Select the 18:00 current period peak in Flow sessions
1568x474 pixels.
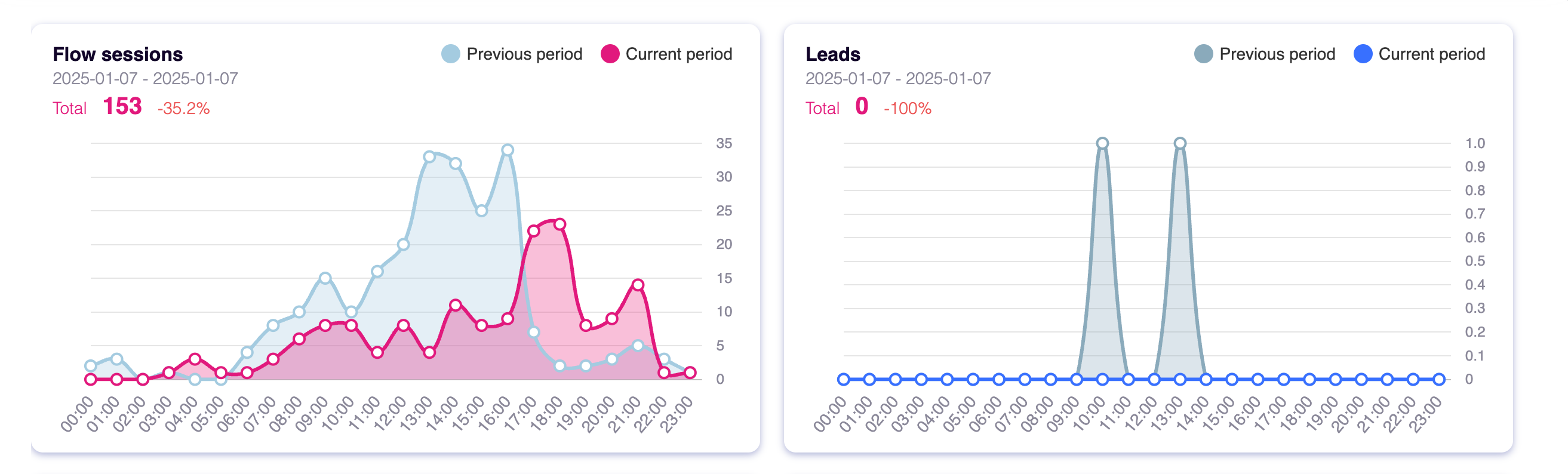click(x=560, y=224)
